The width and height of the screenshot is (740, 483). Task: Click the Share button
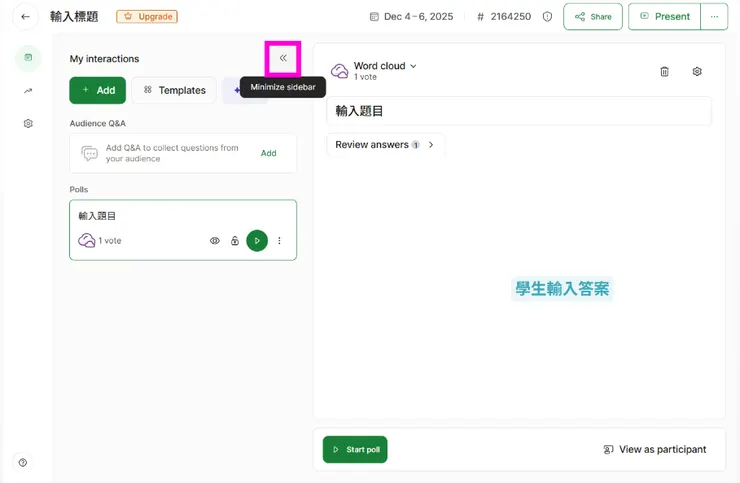click(593, 17)
